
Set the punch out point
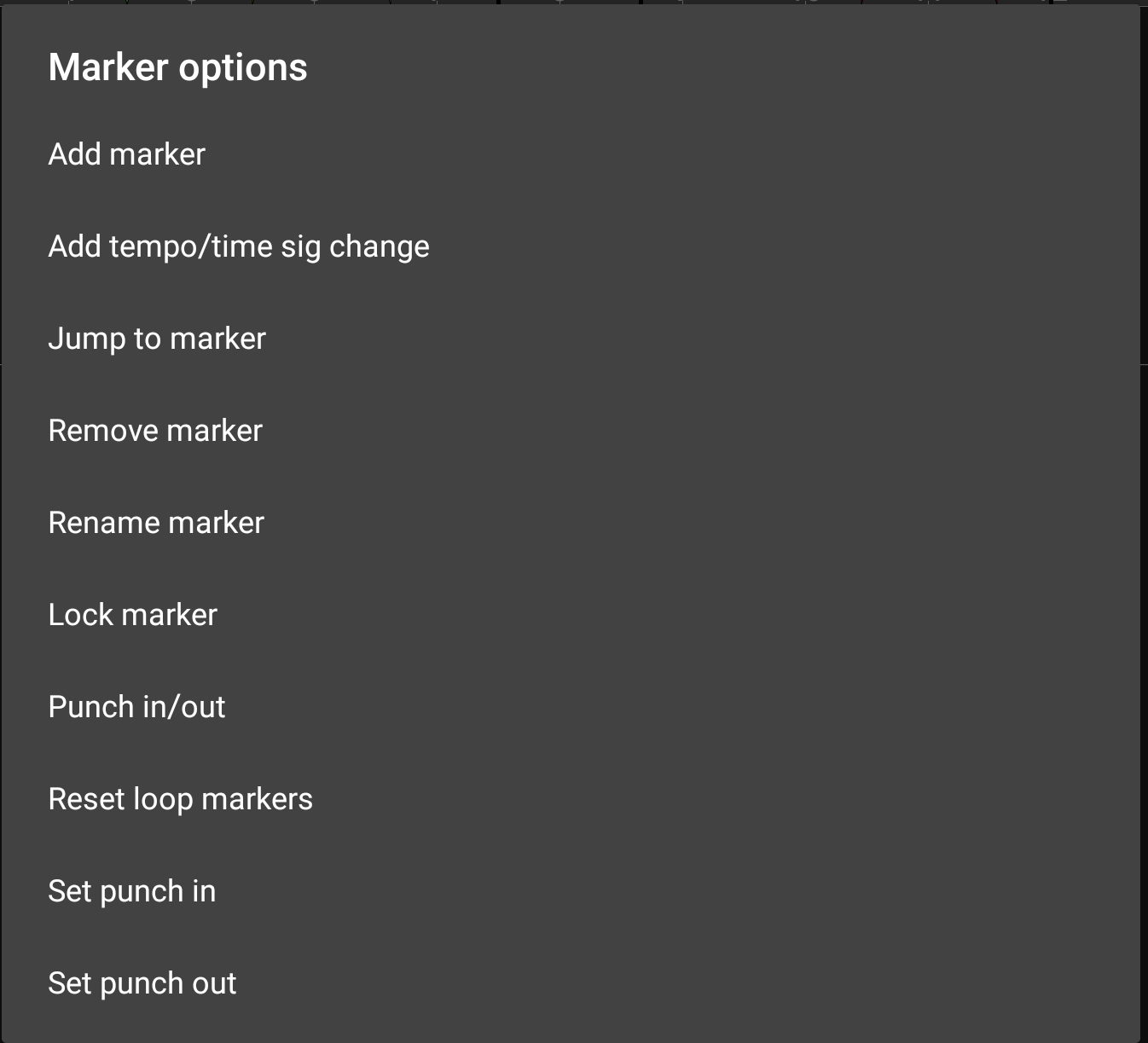[142, 983]
